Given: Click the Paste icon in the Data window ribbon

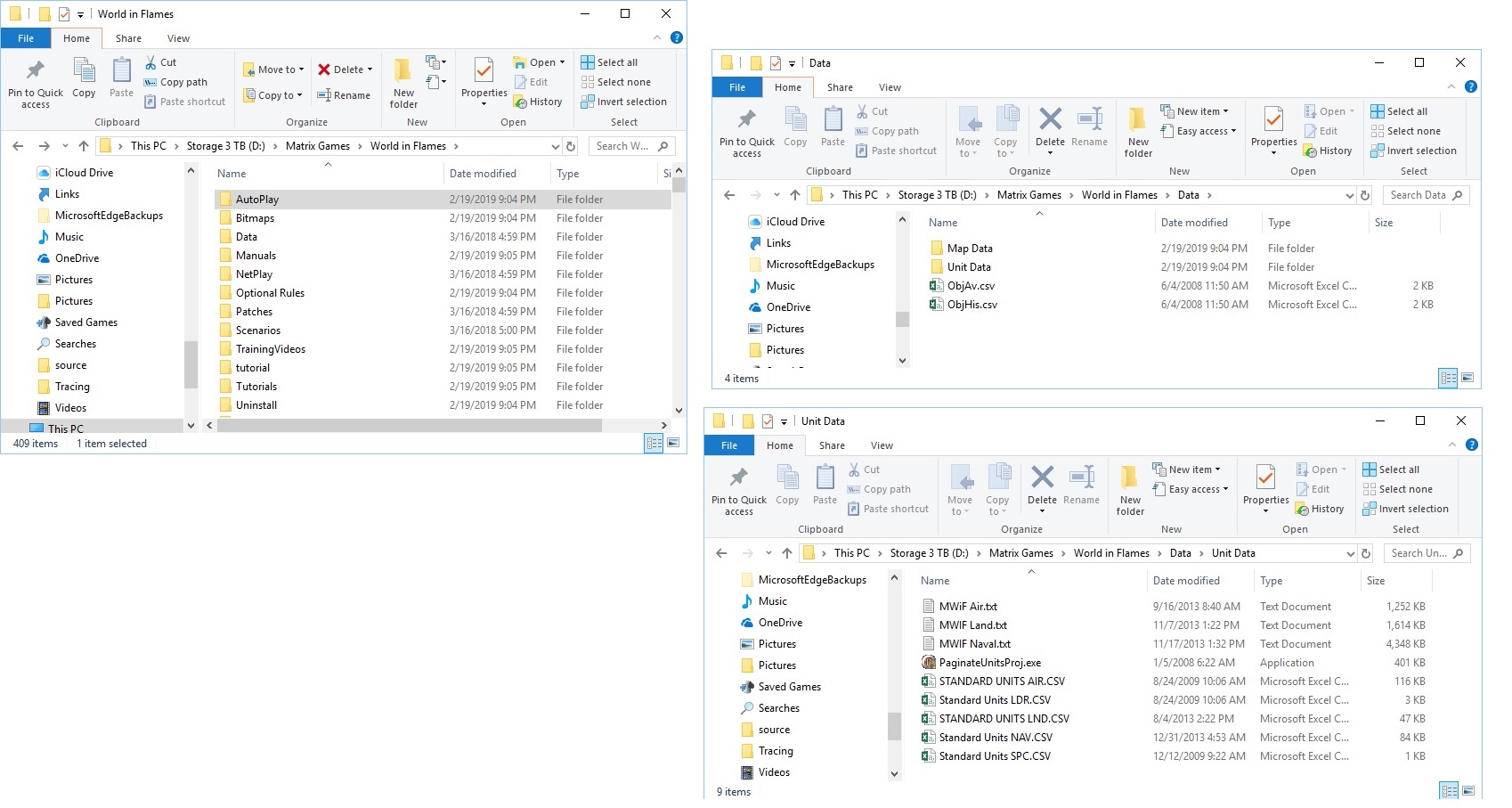Looking at the screenshot, I should tap(832, 125).
